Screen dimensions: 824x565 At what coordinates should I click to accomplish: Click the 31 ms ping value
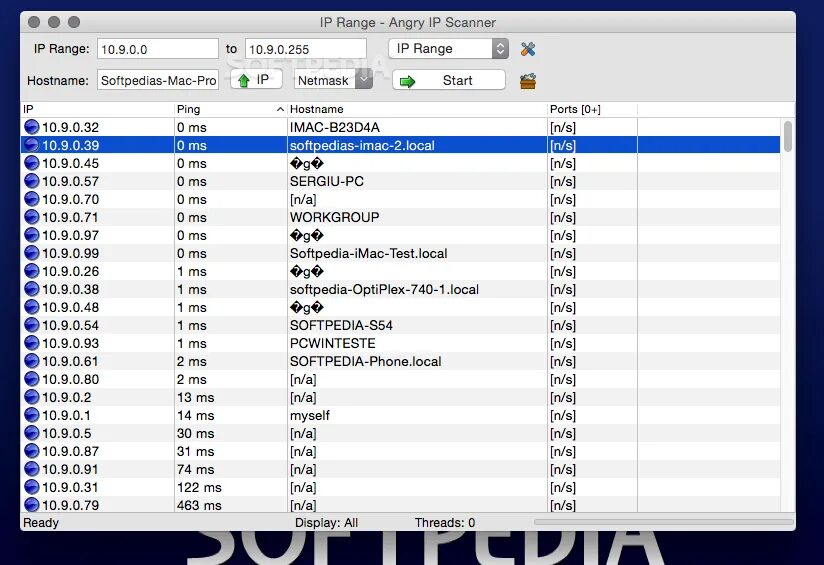[x=195, y=451]
